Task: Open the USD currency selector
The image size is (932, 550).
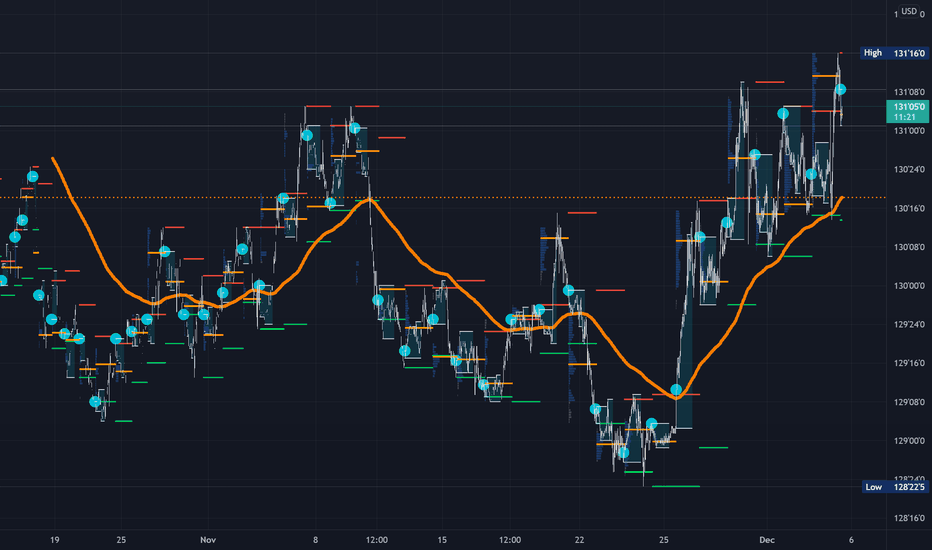Action: tap(909, 11)
